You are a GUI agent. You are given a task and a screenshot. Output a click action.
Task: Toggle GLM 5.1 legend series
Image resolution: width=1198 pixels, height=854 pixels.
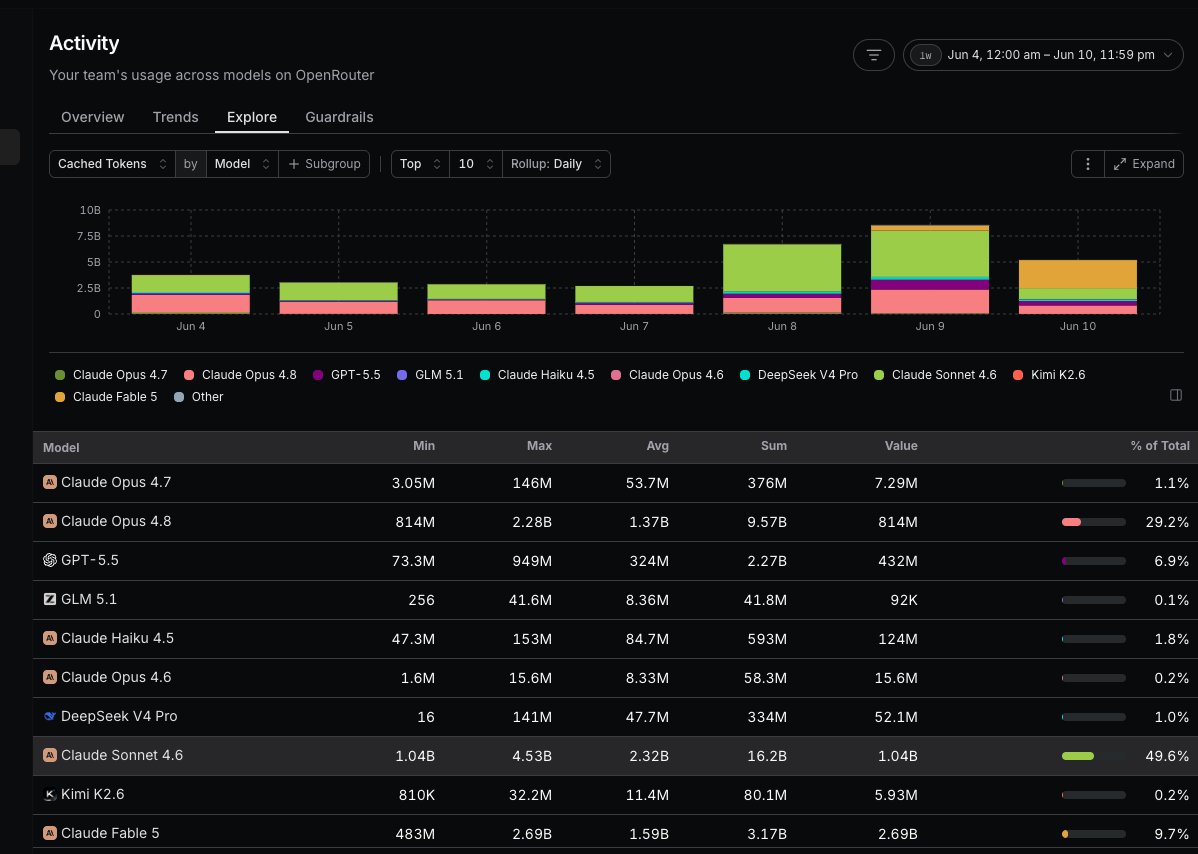click(x=430, y=375)
